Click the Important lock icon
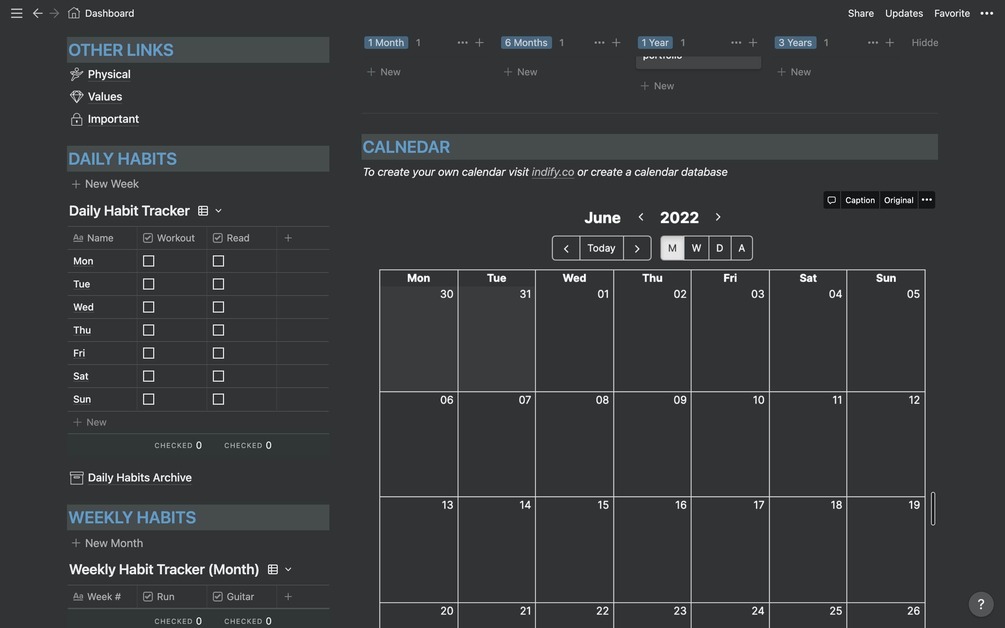The height and width of the screenshot is (628, 1005). tap(76, 119)
